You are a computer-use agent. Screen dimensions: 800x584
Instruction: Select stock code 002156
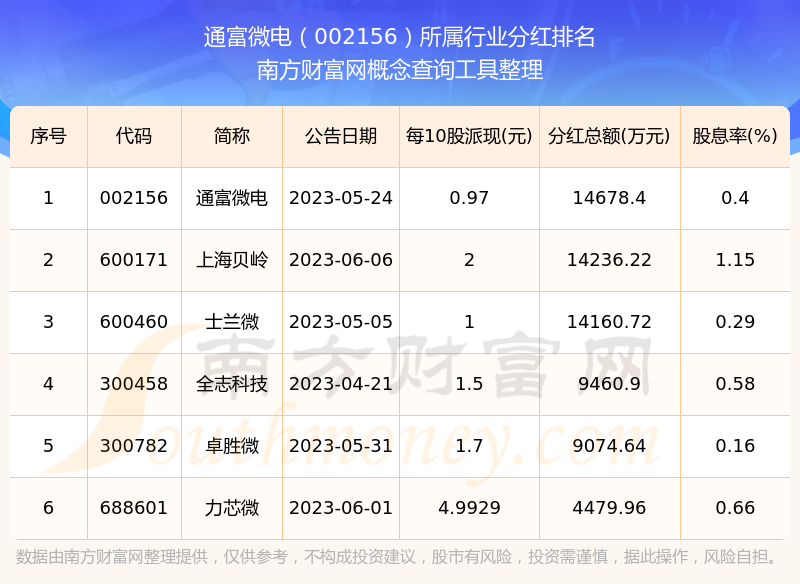(134, 198)
